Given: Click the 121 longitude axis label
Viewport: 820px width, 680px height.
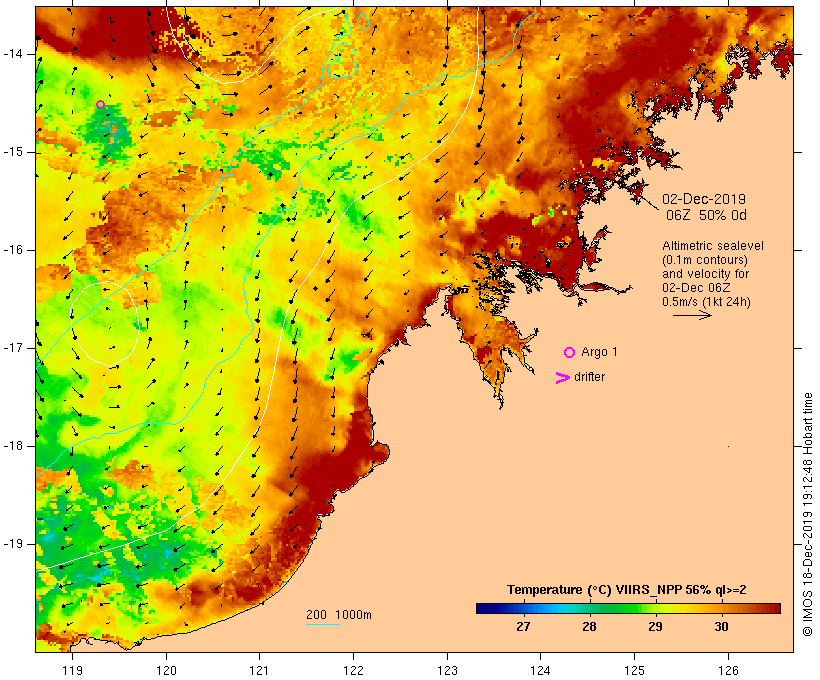Looking at the screenshot, I should coord(259,671).
